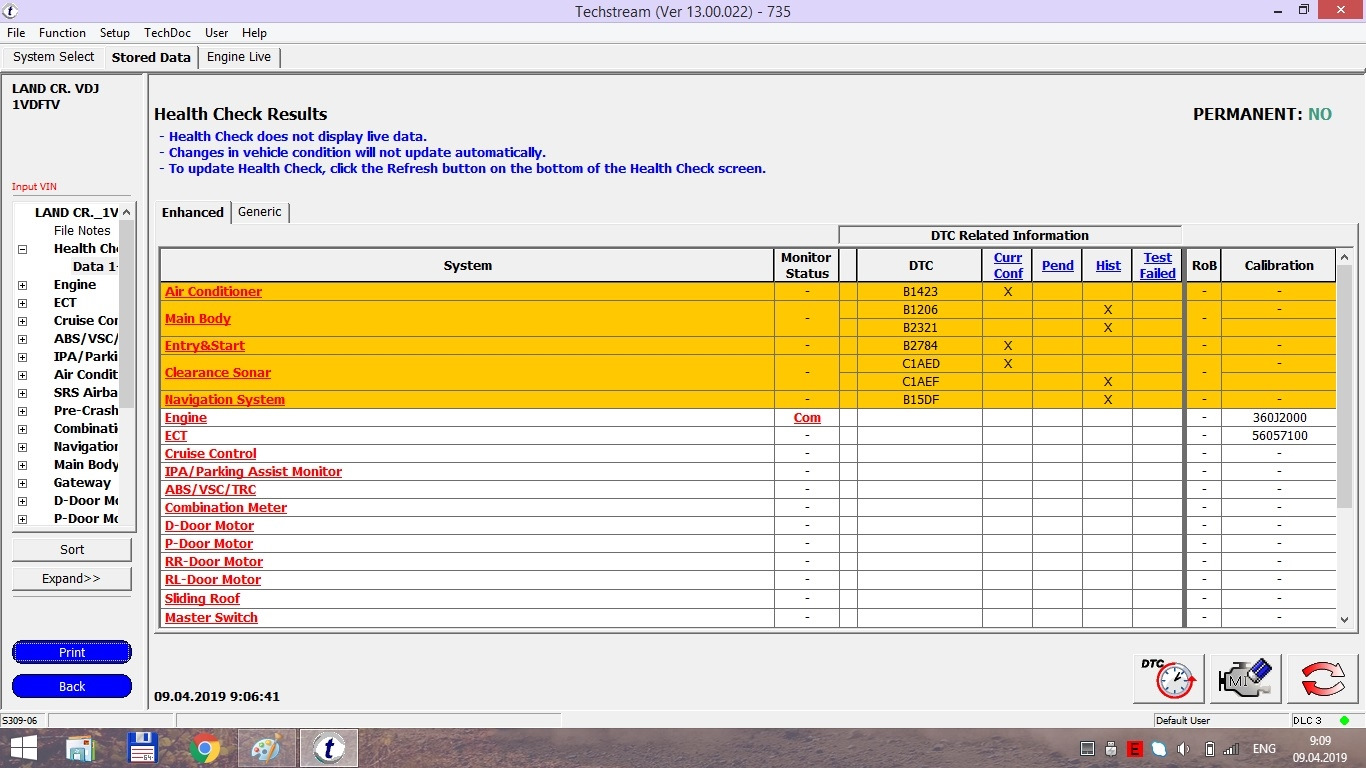
Task: Open the Setup menu
Action: (115, 33)
